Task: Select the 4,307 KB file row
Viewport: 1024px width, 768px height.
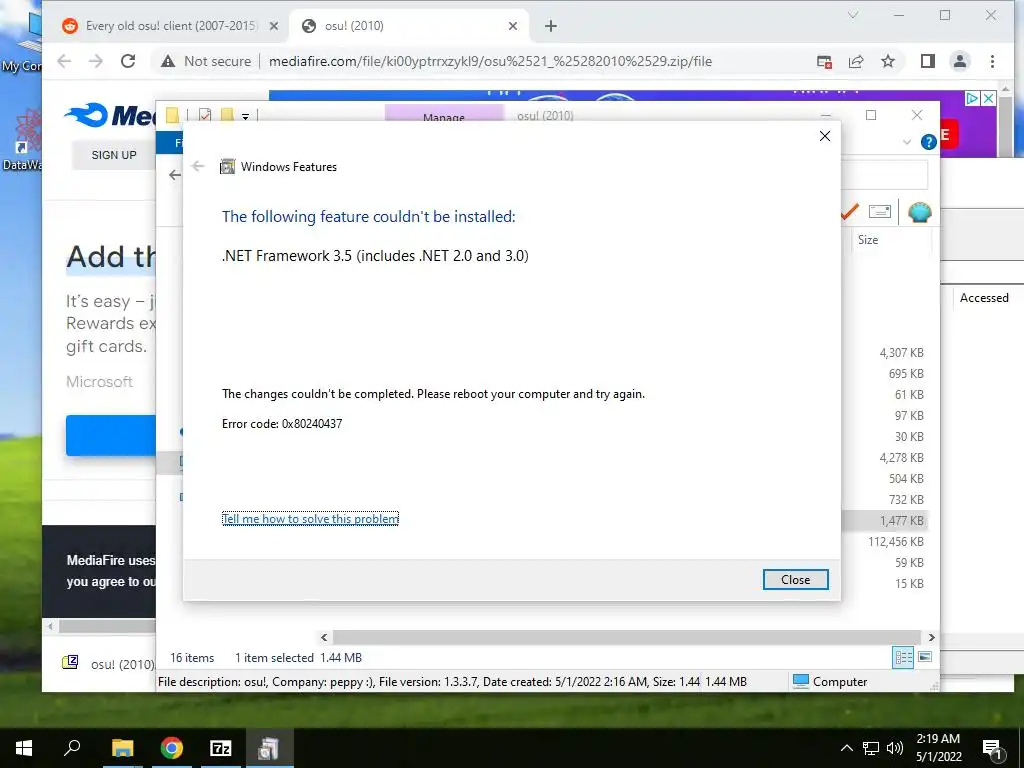Action: point(901,353)
